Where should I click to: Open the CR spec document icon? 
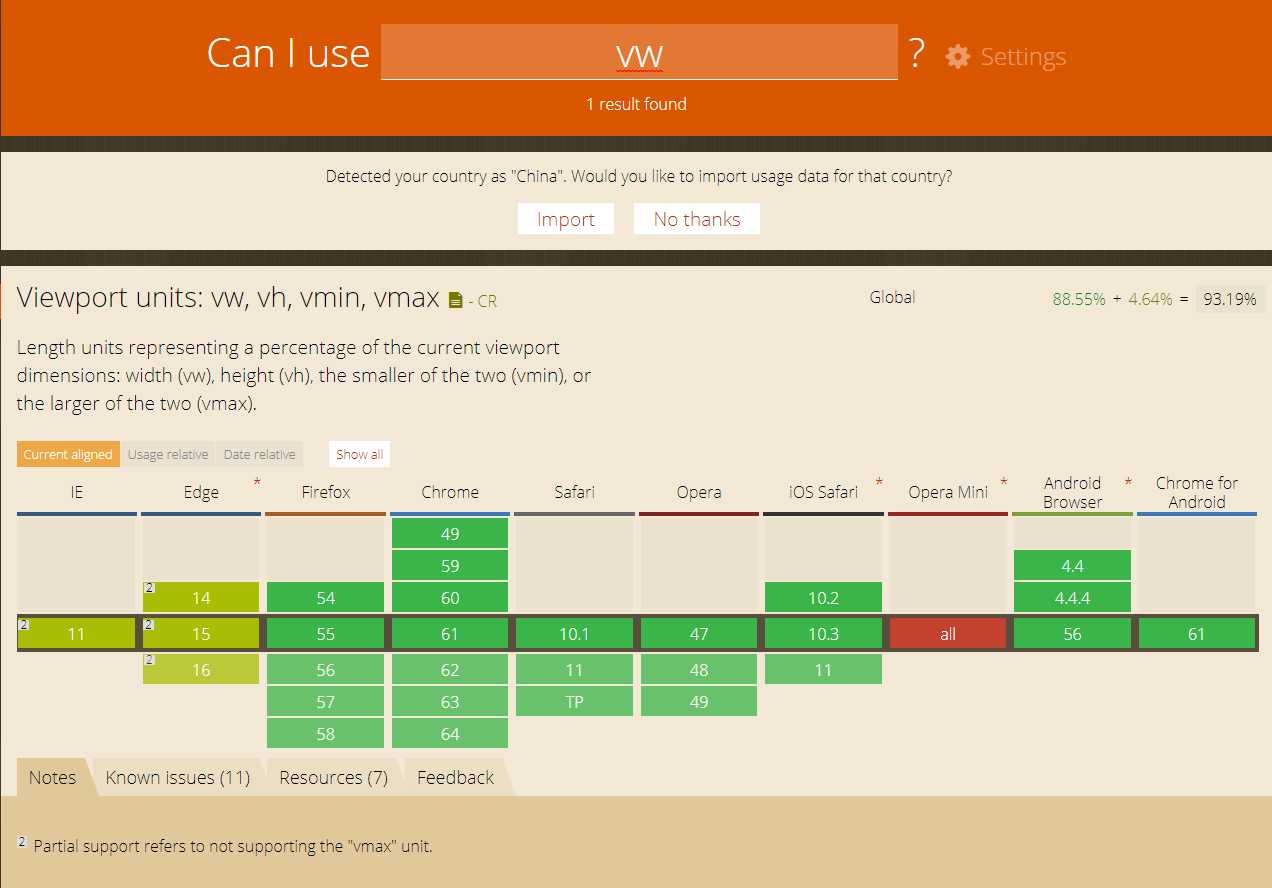point(456,300)
